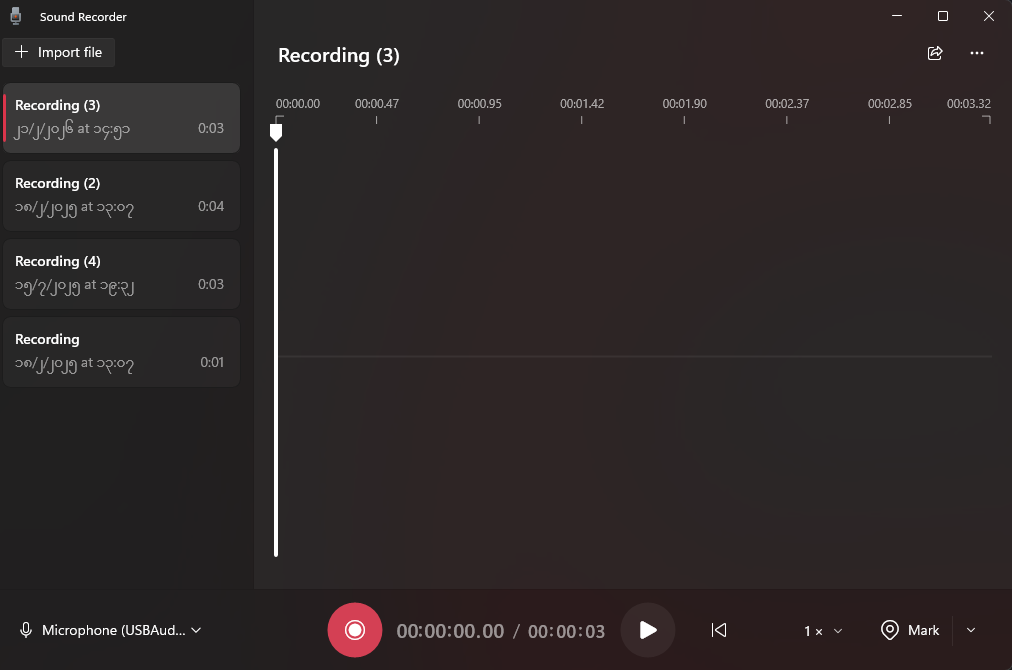Click the Recording (3) title heading
This screenshot has width=1012, height=670.
click(339, 56)
